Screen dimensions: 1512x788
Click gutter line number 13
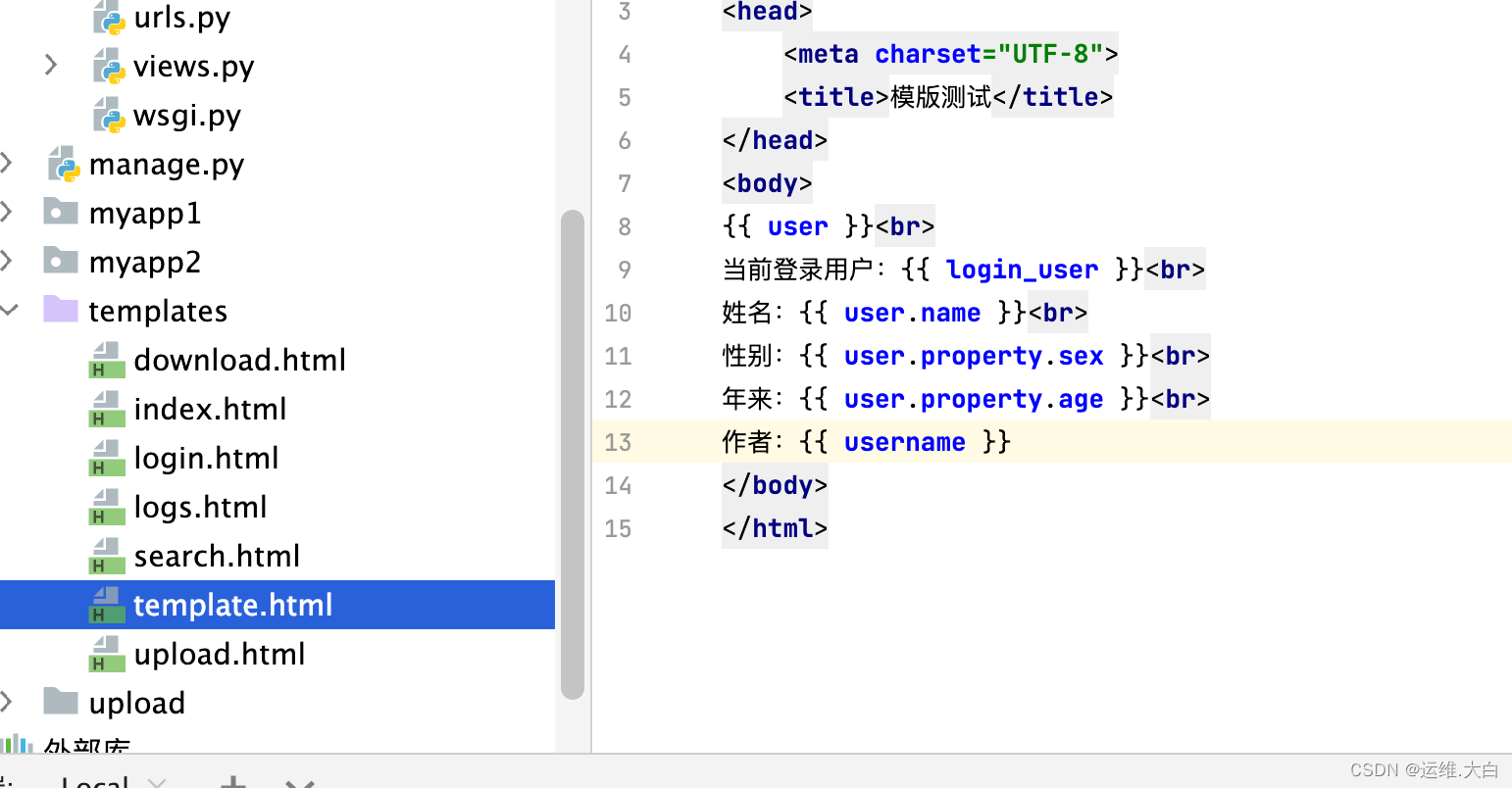tap(618, 442)
